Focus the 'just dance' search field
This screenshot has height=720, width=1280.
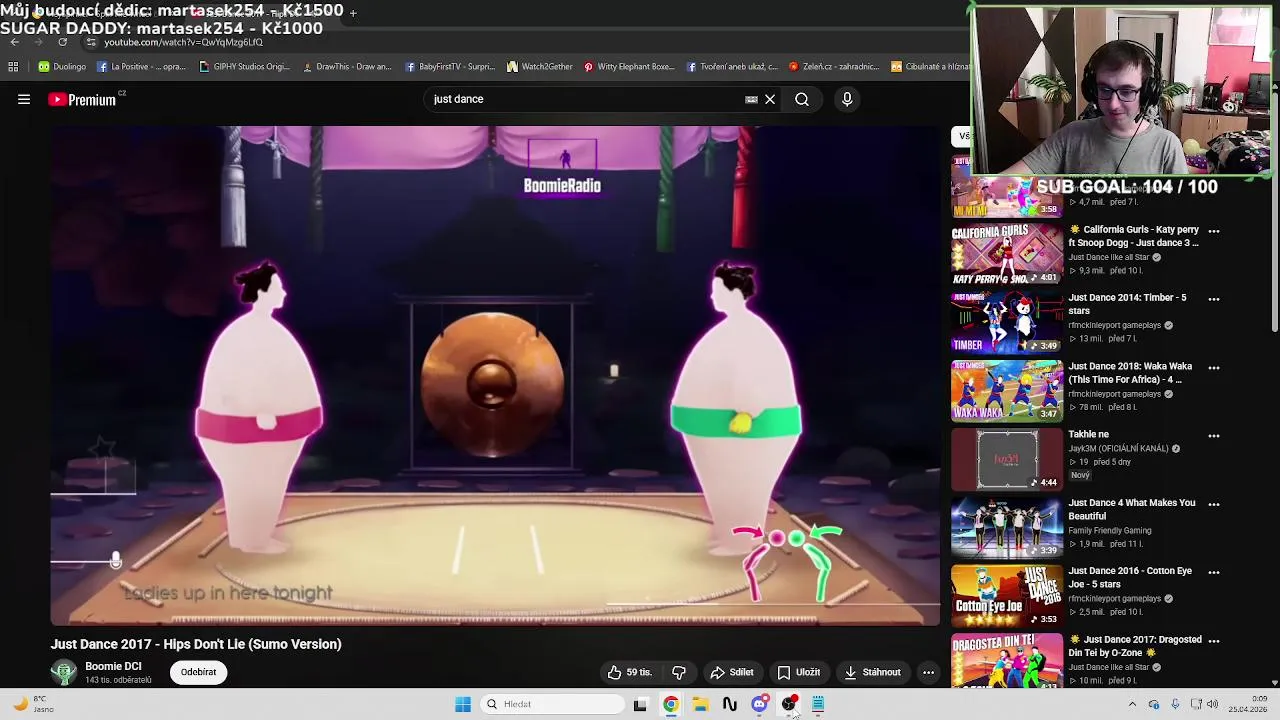tap(585, 99)
